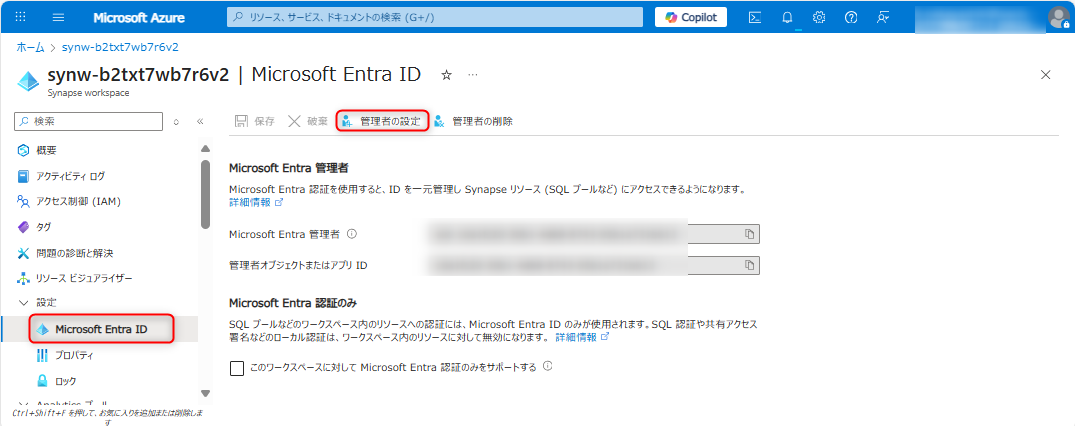Viewport: 1075px width, 426px height.
Task: Collapse the sidebar with double chevron
Action: coord(200,121)
